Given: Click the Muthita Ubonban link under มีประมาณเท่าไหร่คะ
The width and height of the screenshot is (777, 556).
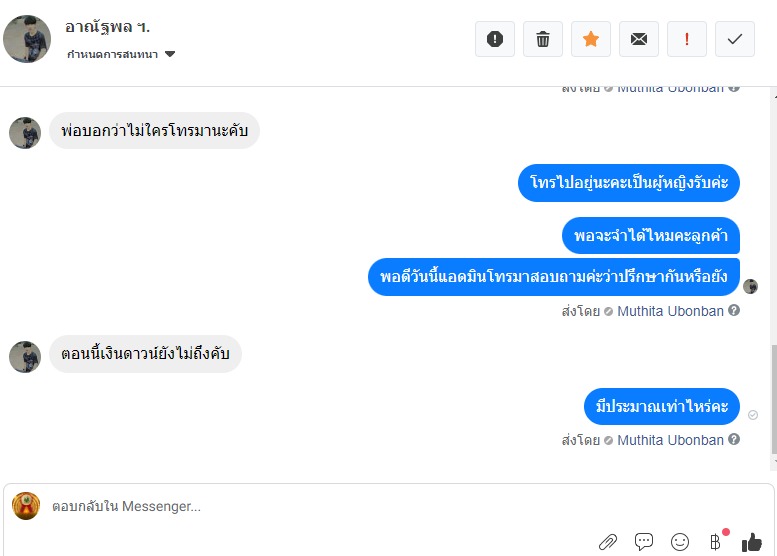Looking at the screenshot, I should coord(670,440).
